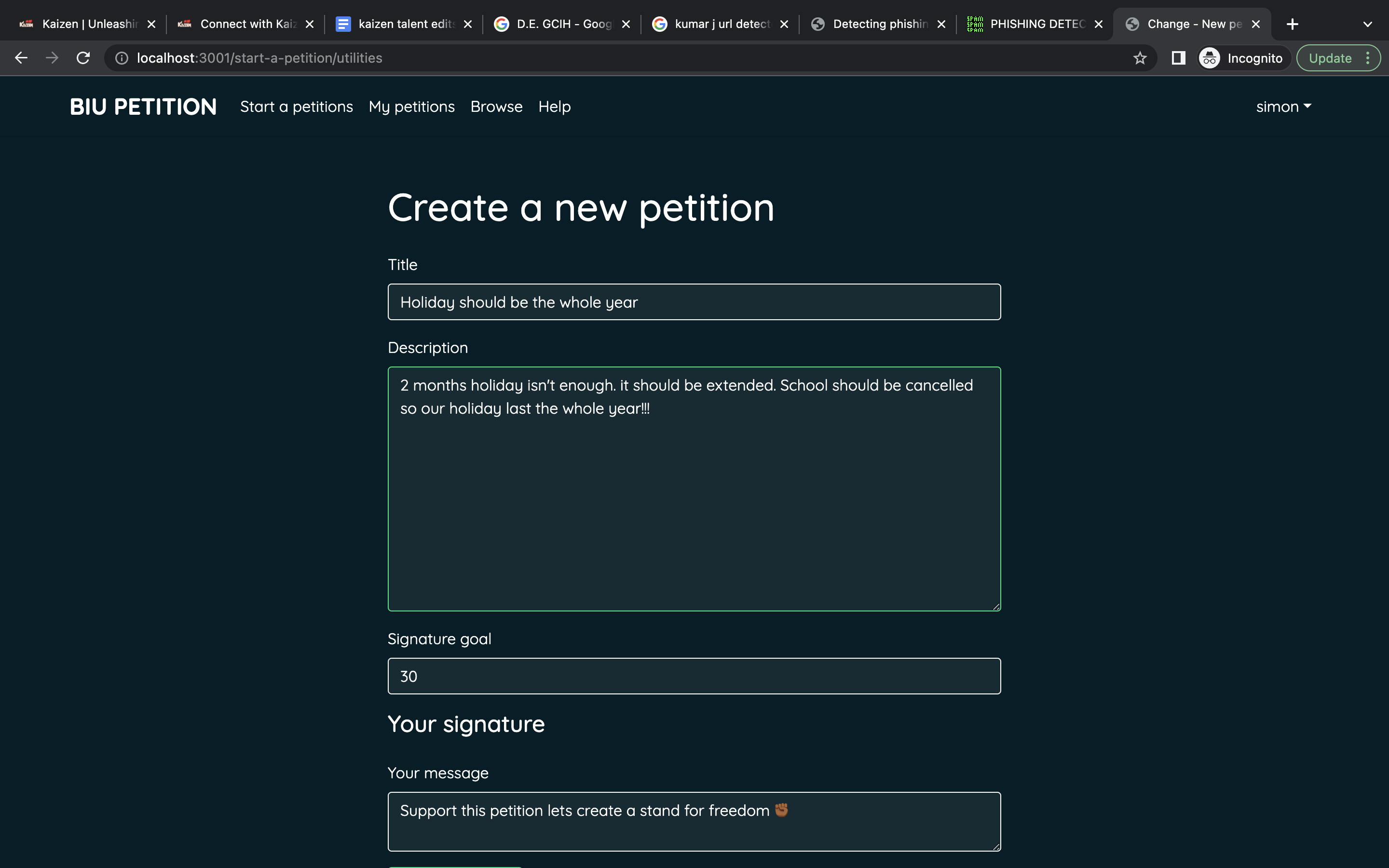Click the BIU PETITION logo/home icon

143,106
